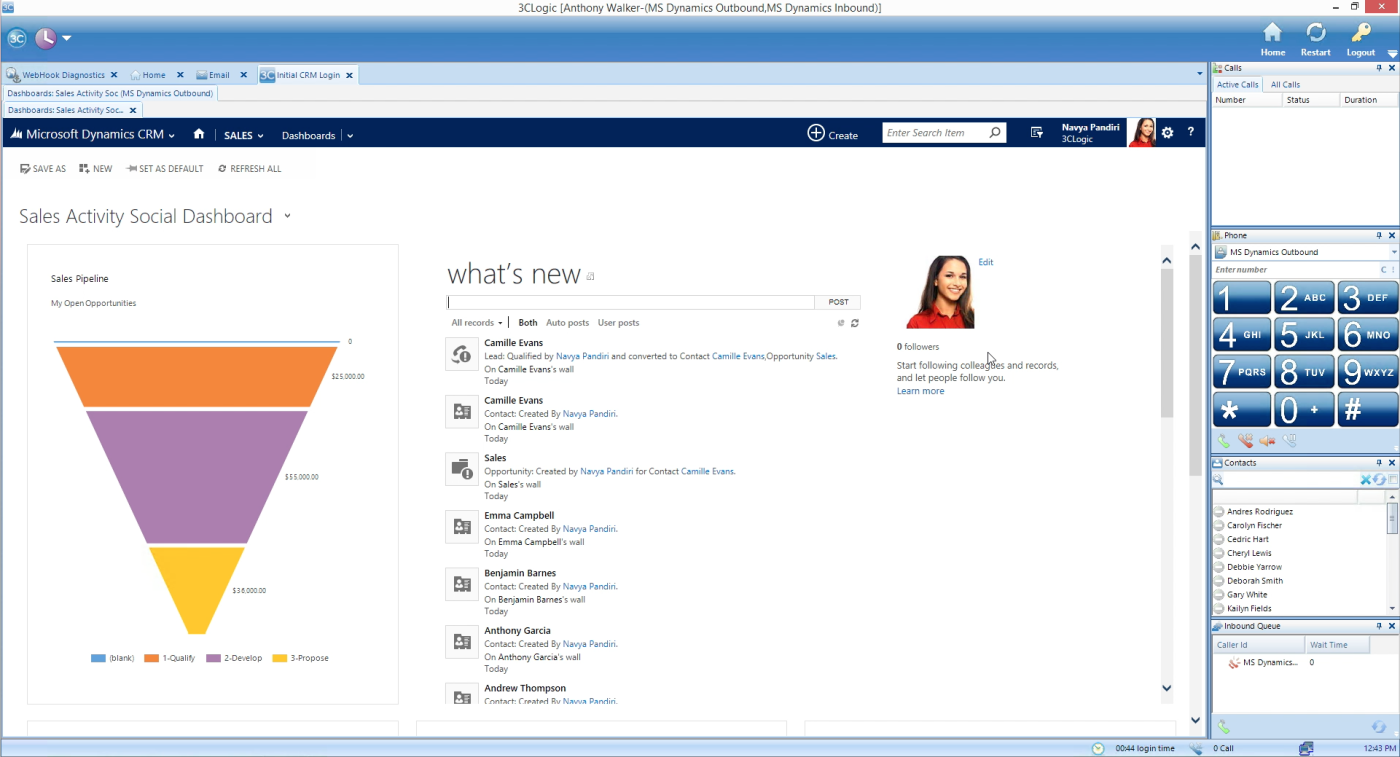Click the star key on the dial pad

(x=1242, y=409)
